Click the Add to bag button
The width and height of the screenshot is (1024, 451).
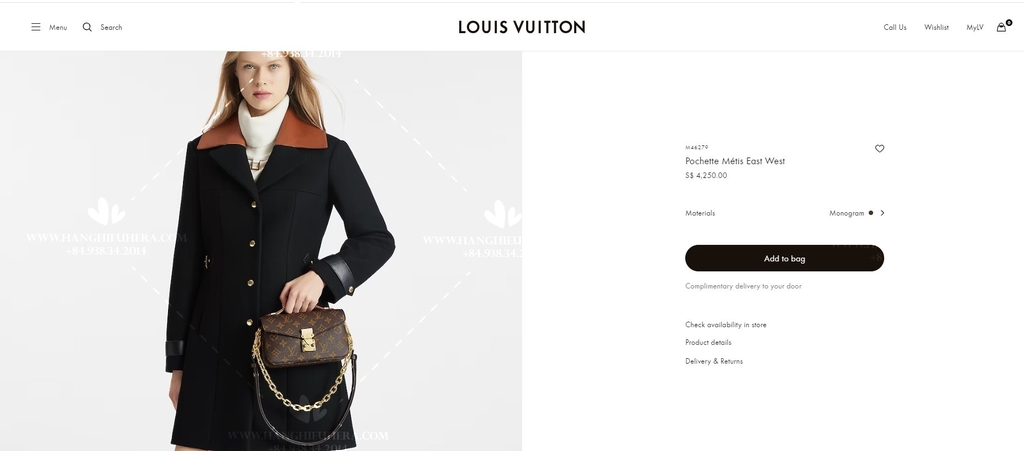784,258
